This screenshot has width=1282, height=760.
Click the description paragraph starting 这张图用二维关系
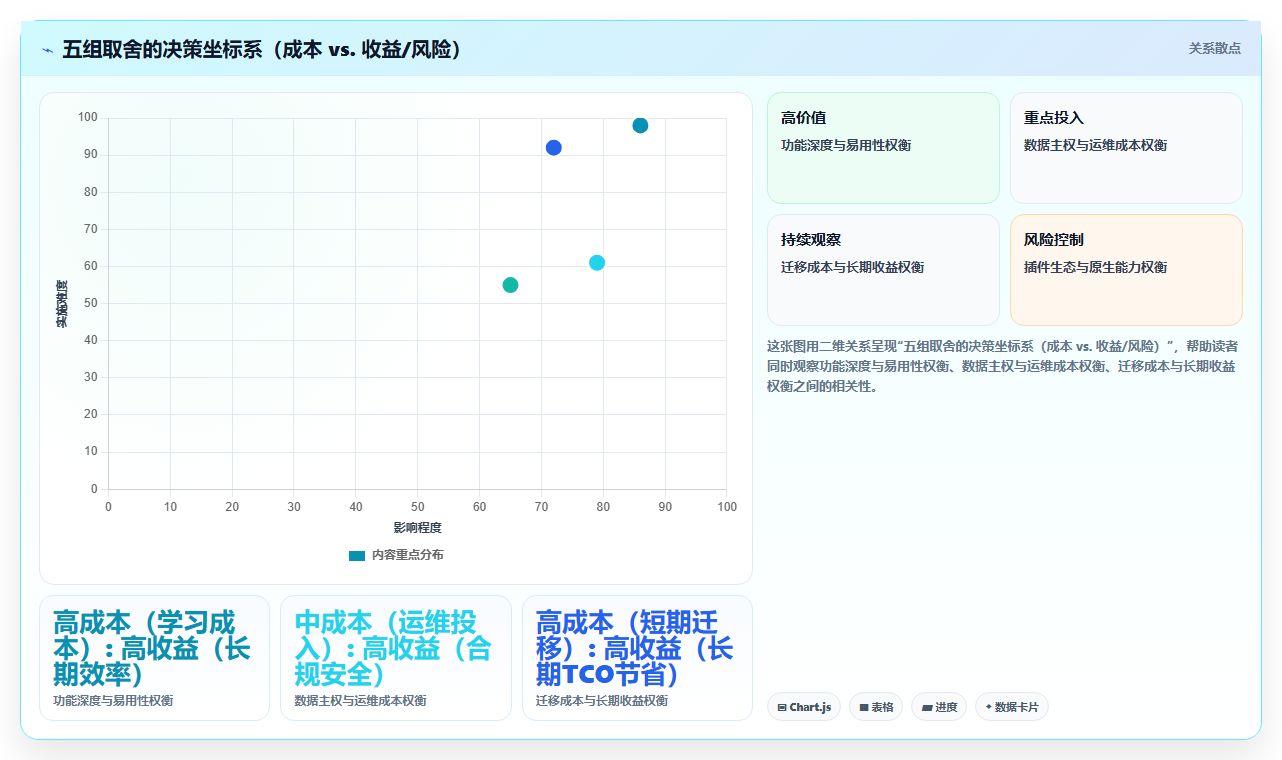point(1003,366)
